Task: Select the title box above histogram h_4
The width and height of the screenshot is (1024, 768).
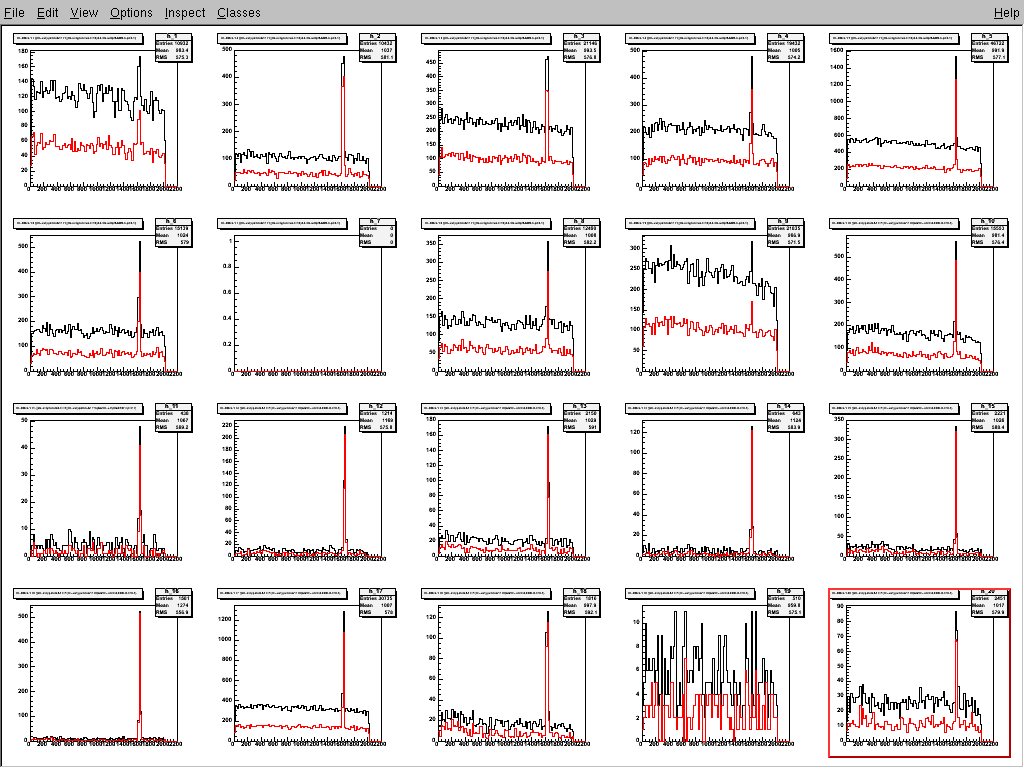Action: 690,39
